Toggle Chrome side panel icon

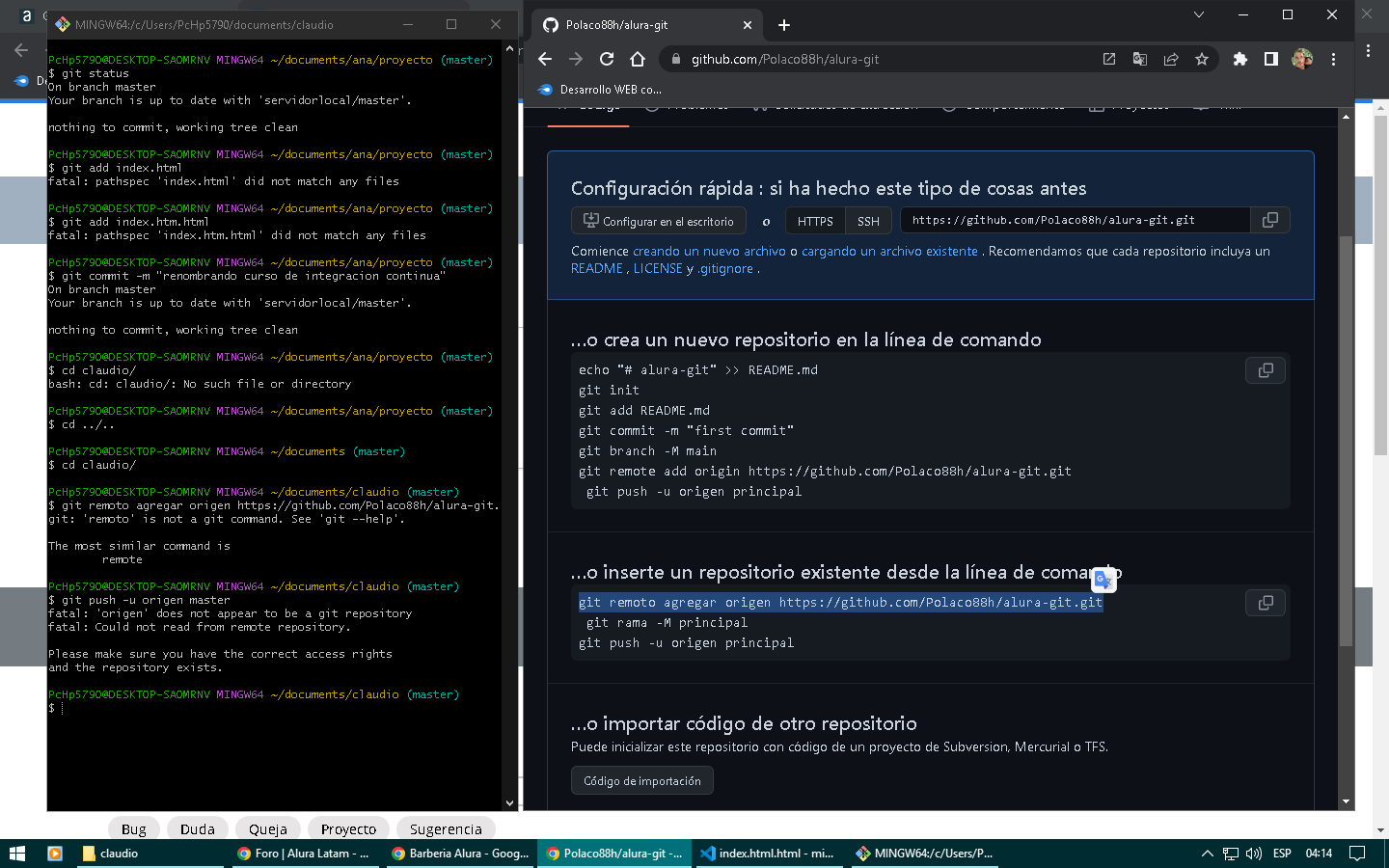1271,59
